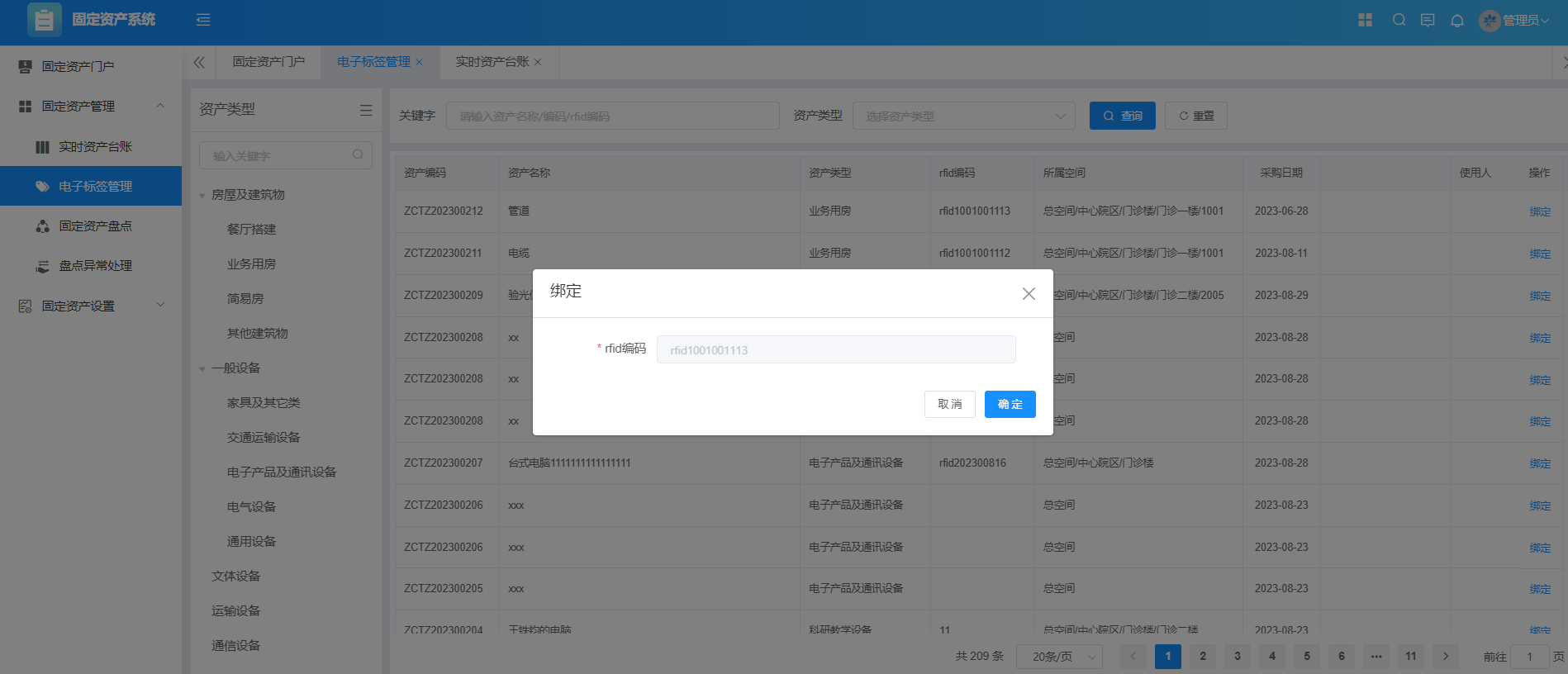Click the 取消 button in dialog
The image size is (1568, 674).
coord(949,404)
